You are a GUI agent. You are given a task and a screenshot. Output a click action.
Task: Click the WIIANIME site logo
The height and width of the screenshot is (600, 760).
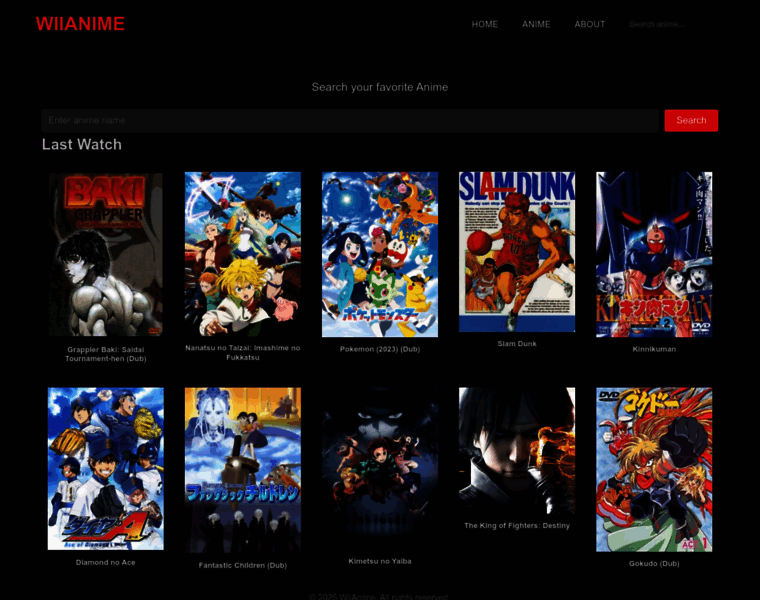[80, 24]
